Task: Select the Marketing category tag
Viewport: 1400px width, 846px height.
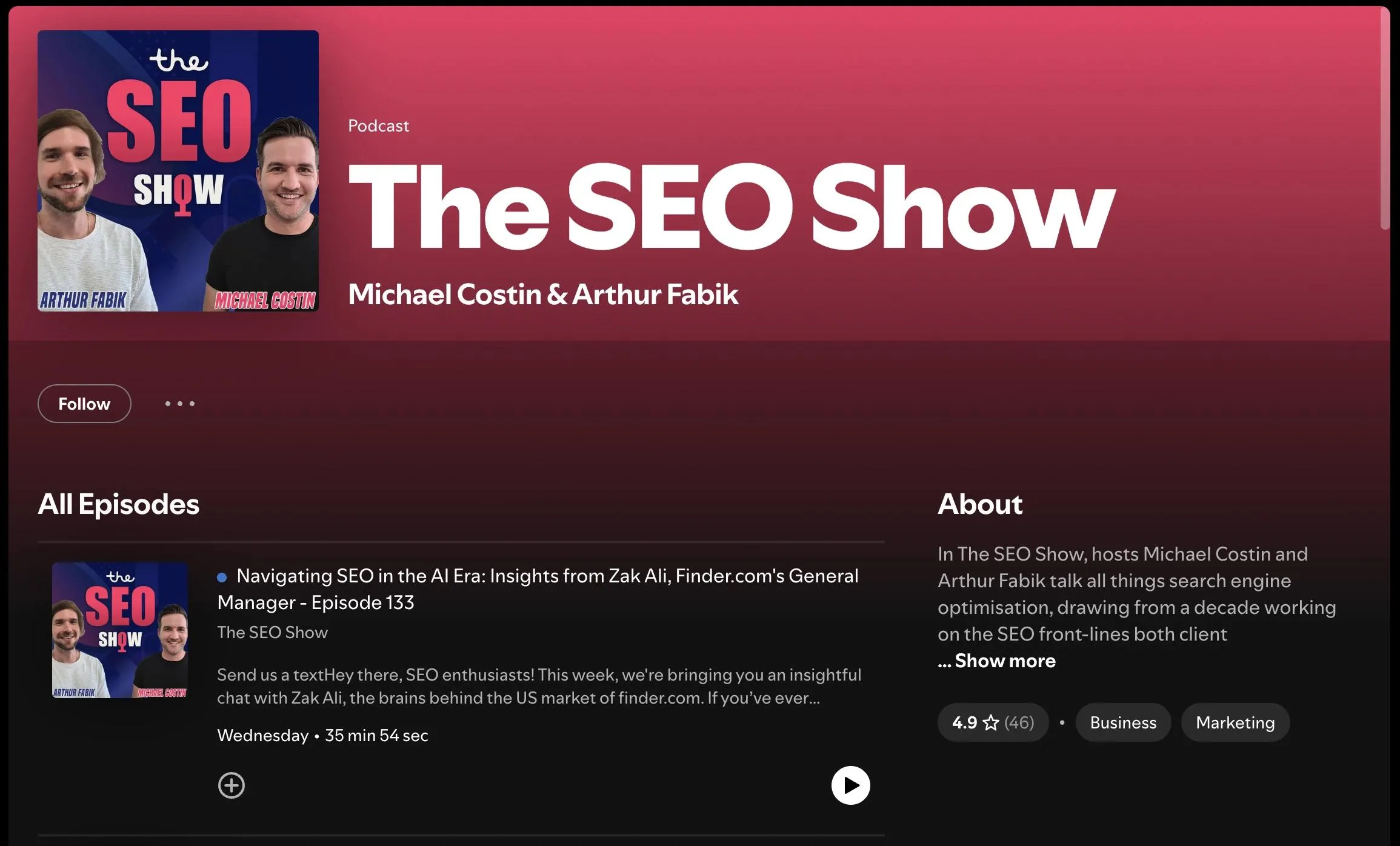Action: pyautogui.click(x=1235, y=722)
